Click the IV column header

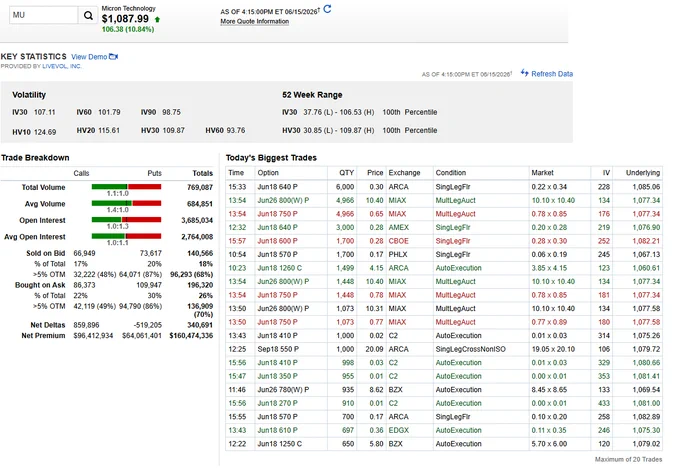pyautogui.click(x=606, y=173)
